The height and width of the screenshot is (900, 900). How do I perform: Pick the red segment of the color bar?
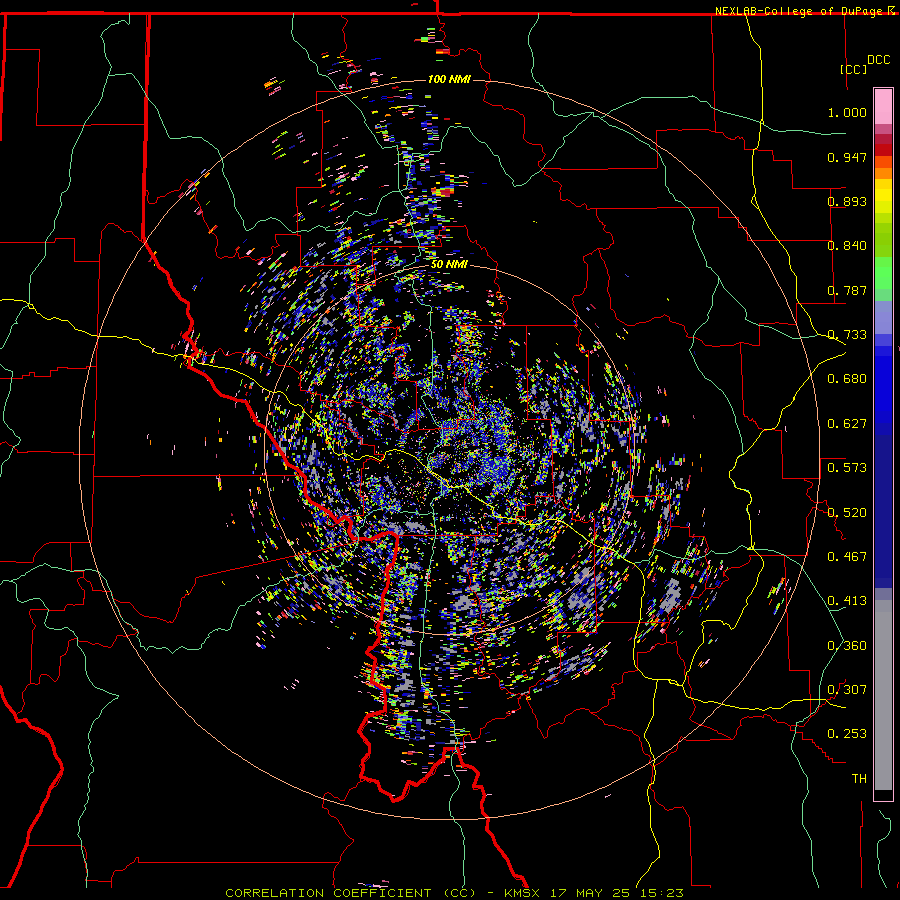[x=883, y=150]
